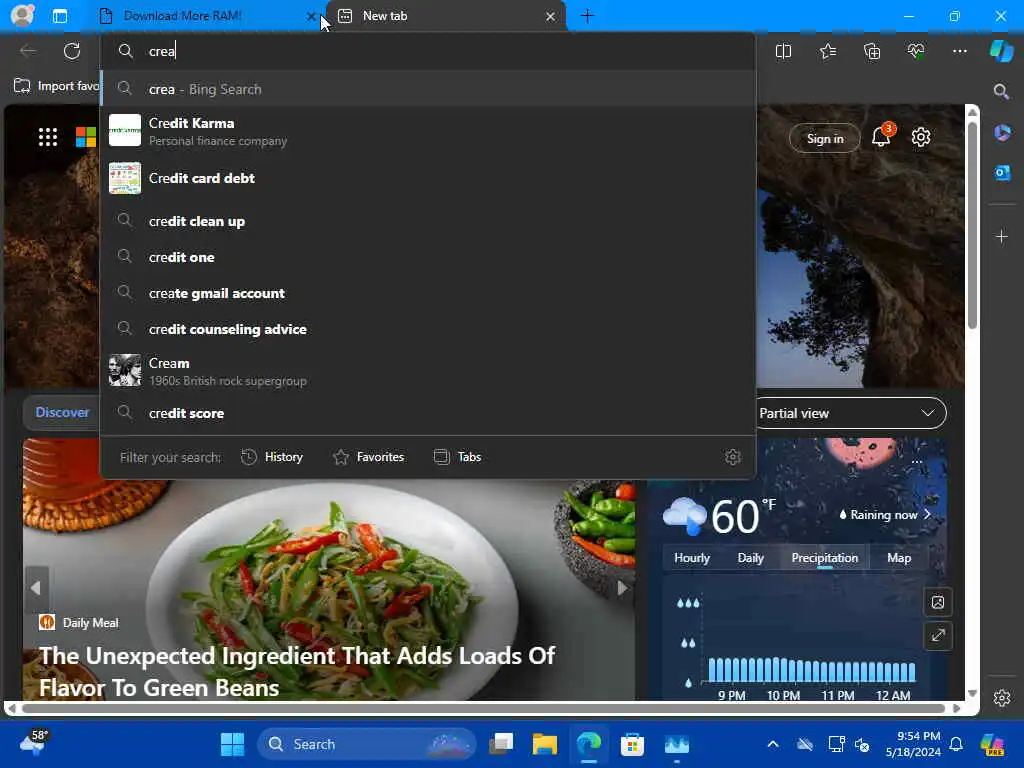This screenshot has width=1024, height=768.
Task: Open Task View on taskbar
Action: coord(502,744)
